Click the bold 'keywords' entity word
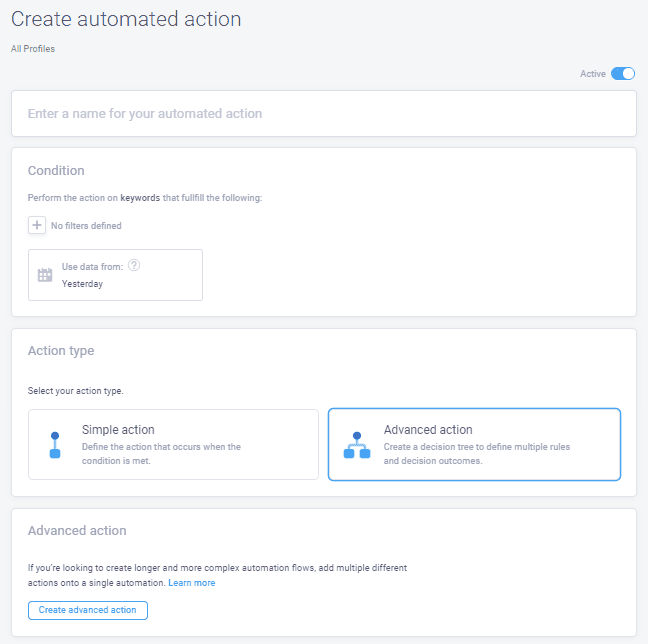 (x=140, y=198)
